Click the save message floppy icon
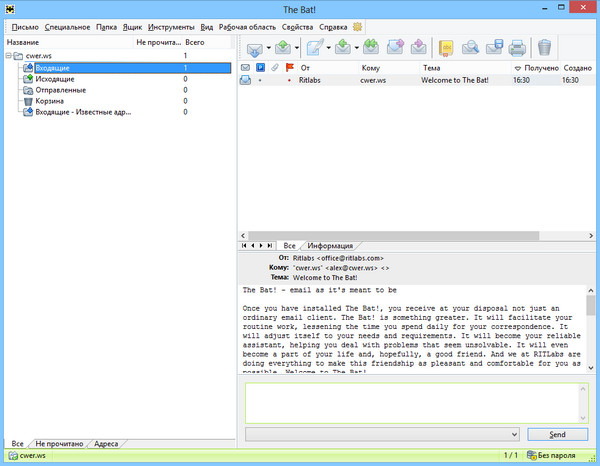This screenshot has width=600, height=466. click(x=493, y=47)
